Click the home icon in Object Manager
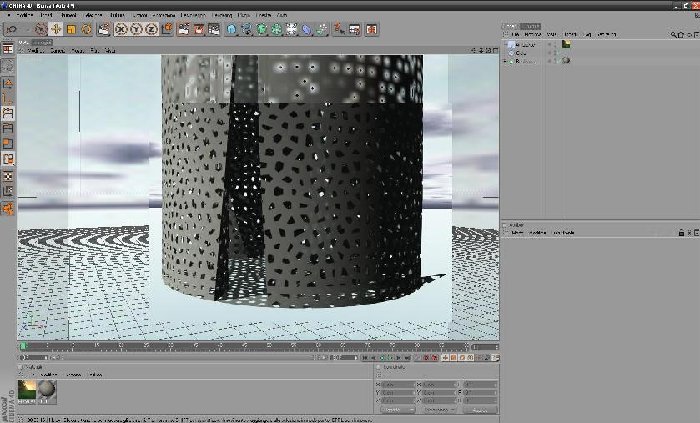This screenshot has height=423, width=700. coord(681,34)
